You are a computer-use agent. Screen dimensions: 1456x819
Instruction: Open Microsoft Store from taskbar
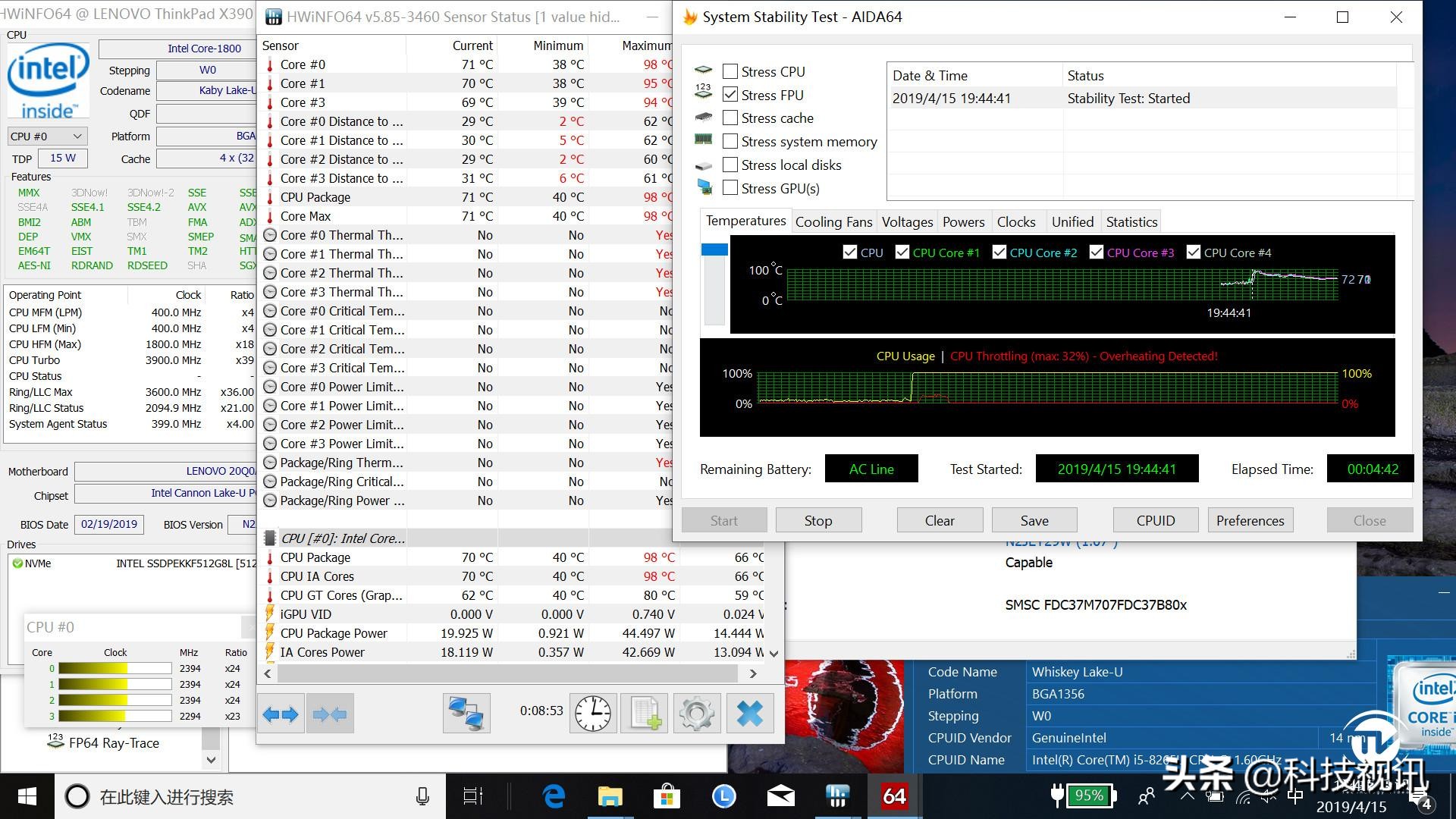click(667, 796)
